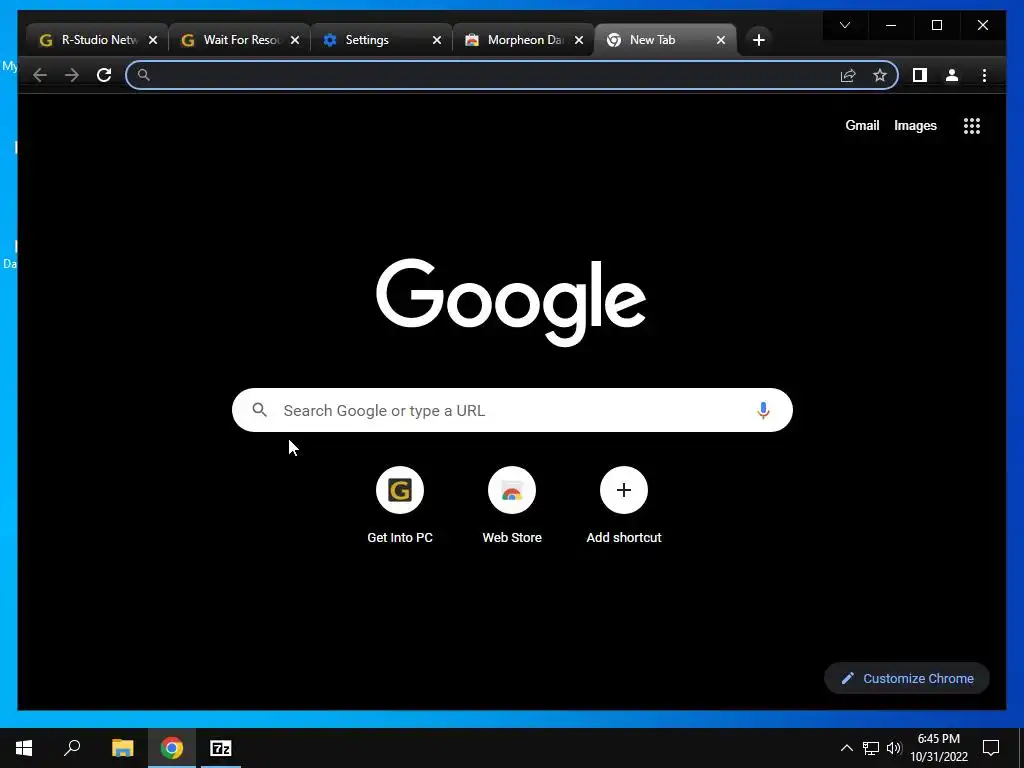Close the Wait For Resource tab
The image size is (1024, 768).
pos(295,40)
